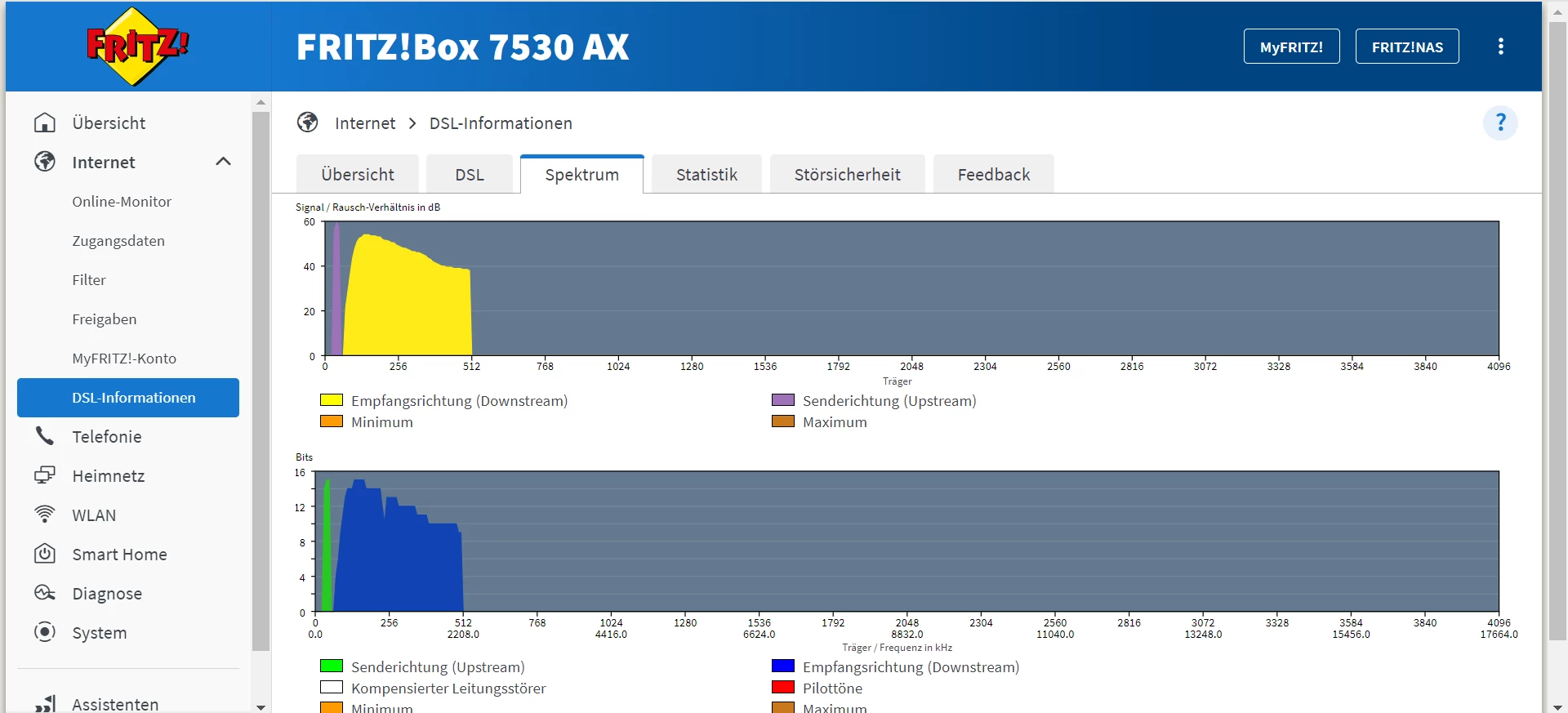This screenshot has height=713, width=1568.
Task: Click the network icon beside Heimnetz
Action: click(45, 475)
